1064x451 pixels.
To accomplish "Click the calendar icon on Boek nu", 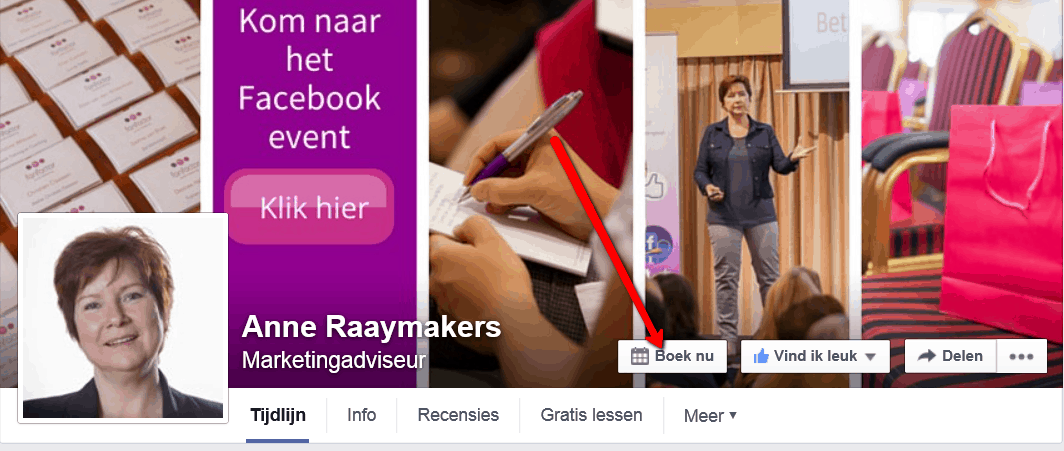I will pyautogui.click(x=639, y=356).
